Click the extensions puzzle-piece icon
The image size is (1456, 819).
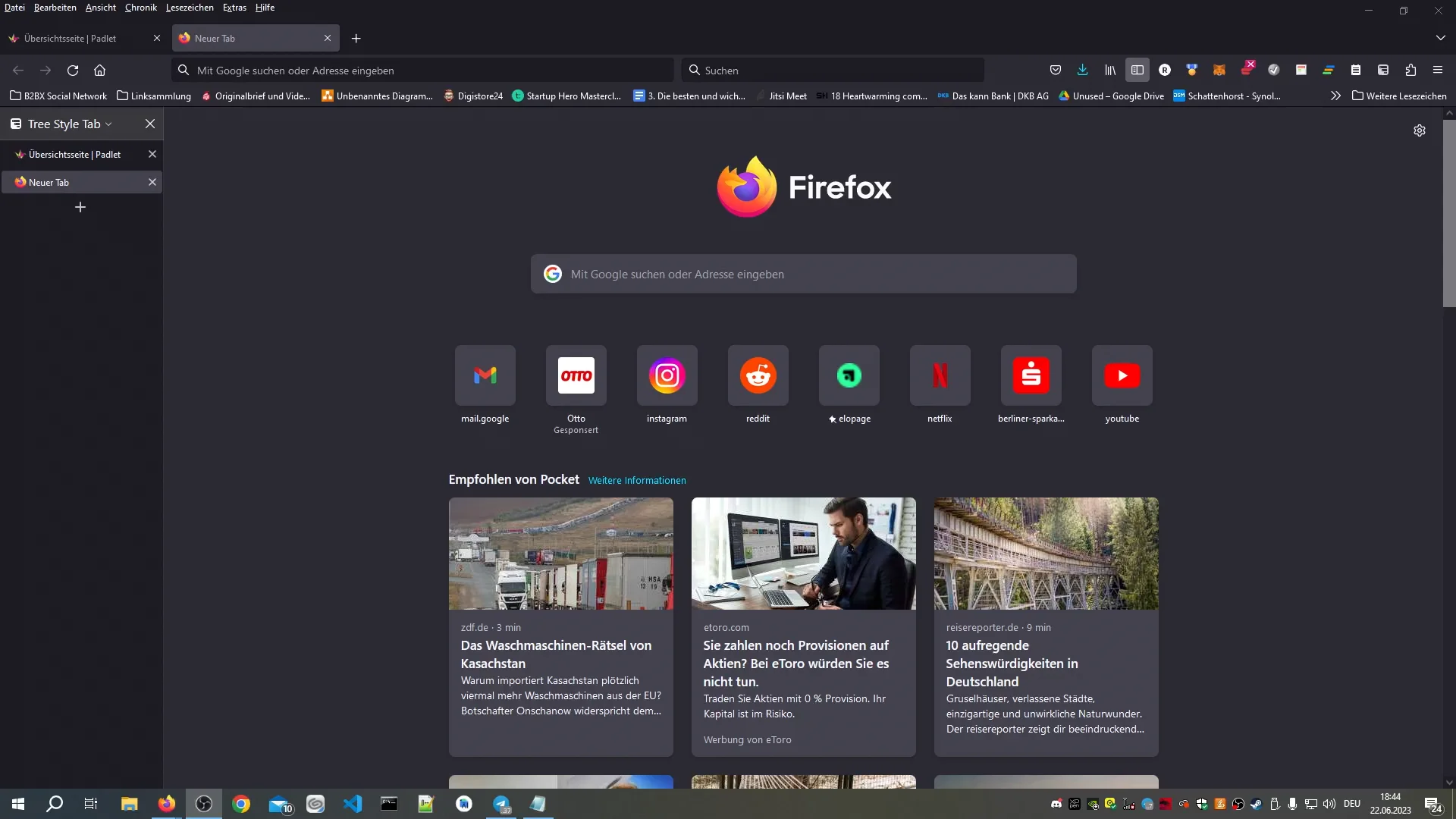[x=1410, y=70]
